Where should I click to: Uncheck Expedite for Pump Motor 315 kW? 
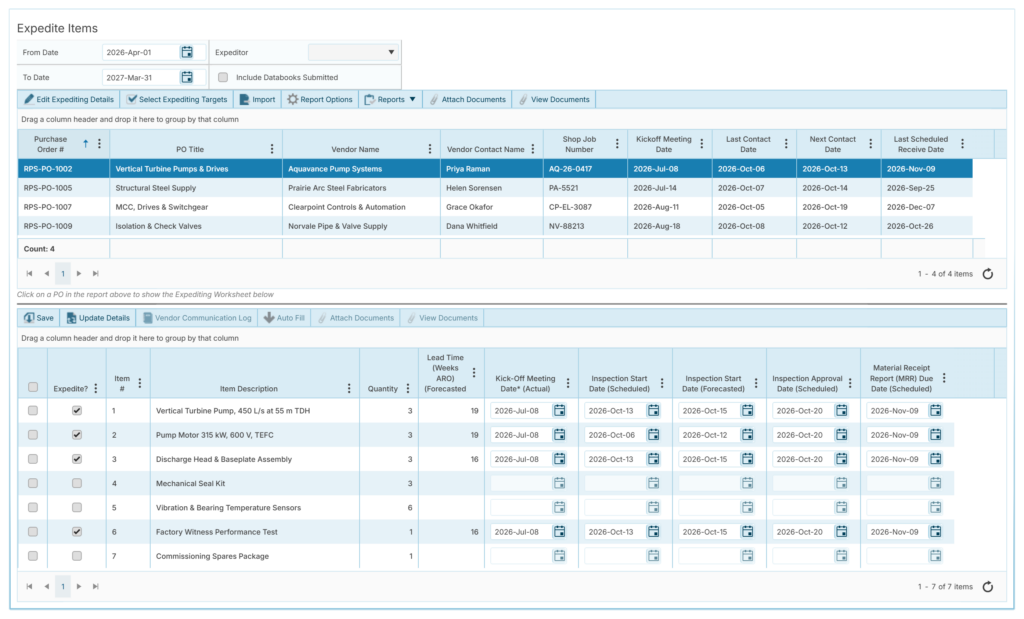pos(76,435)
